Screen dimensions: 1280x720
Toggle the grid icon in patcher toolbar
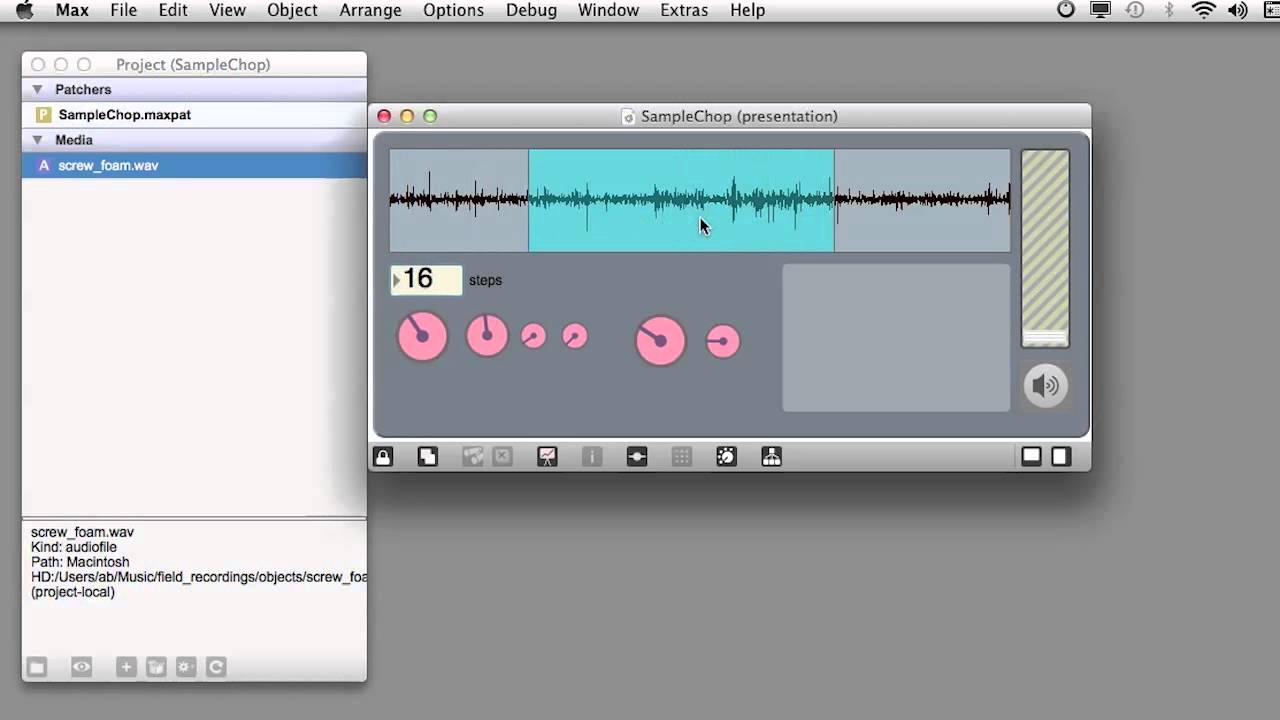682,457
